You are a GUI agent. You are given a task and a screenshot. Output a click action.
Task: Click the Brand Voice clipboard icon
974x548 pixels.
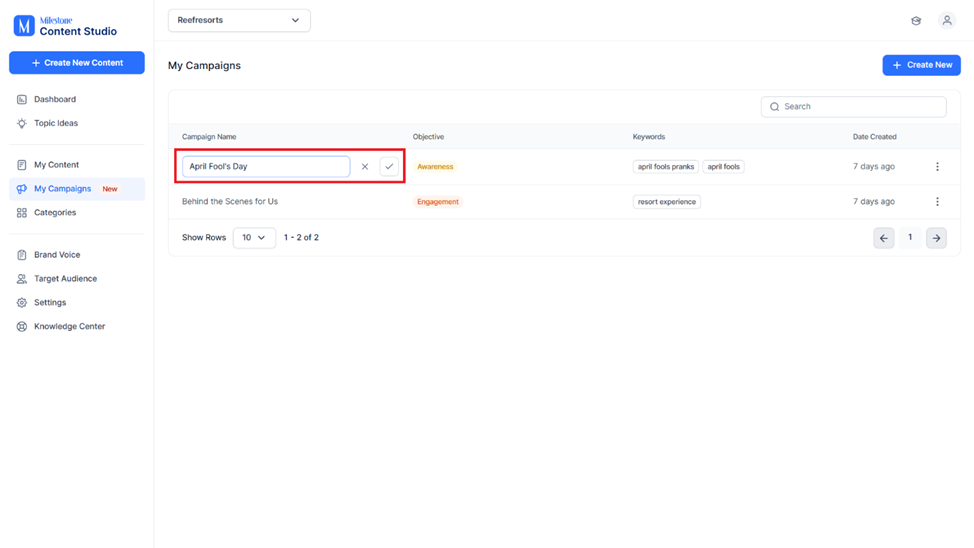point(22,255)
